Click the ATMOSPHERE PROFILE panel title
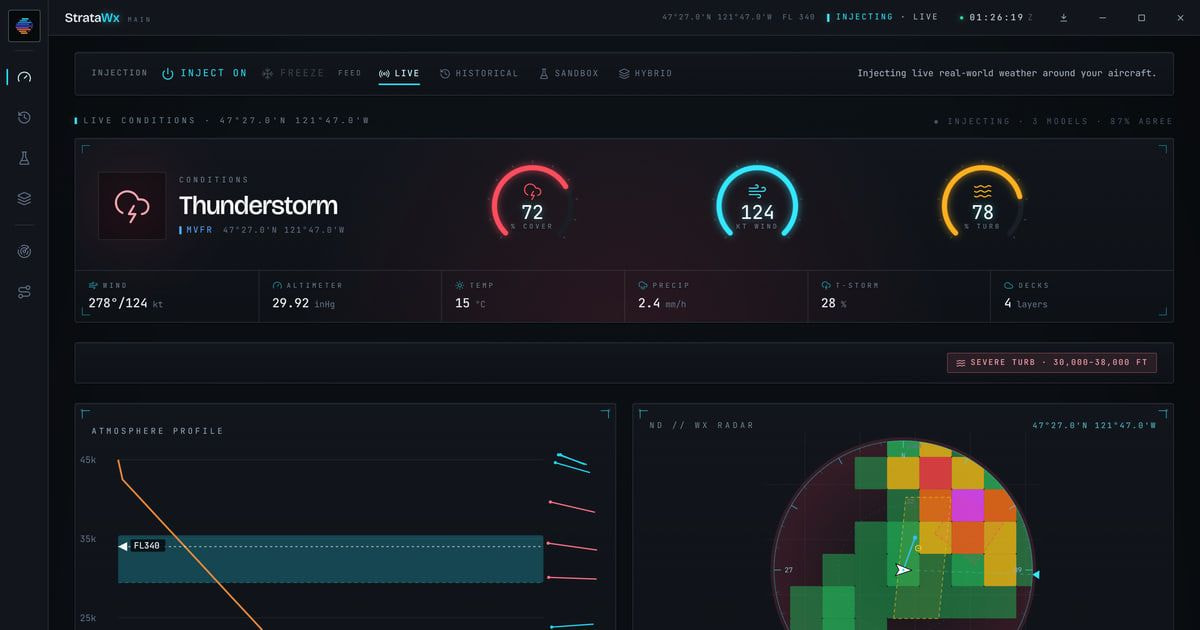The width and height of the screenshot is (1200, 630). coord(157,431)
